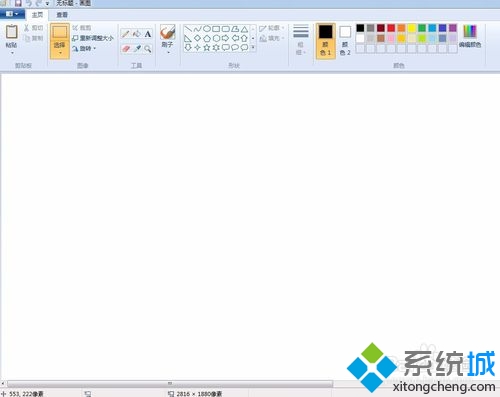Open the blue Paint file menu
The height and width of the screenshot is (397, 500).
12,14
